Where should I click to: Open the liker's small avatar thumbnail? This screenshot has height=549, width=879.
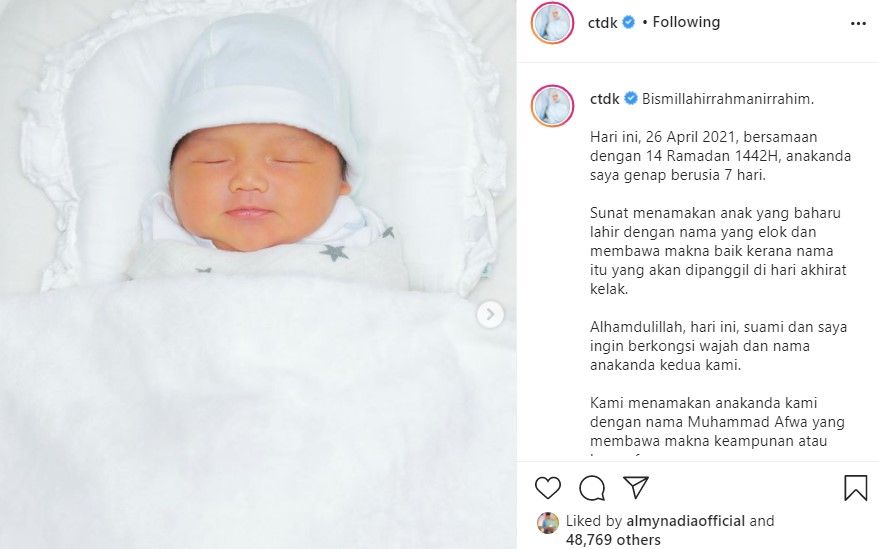(548, 523)
